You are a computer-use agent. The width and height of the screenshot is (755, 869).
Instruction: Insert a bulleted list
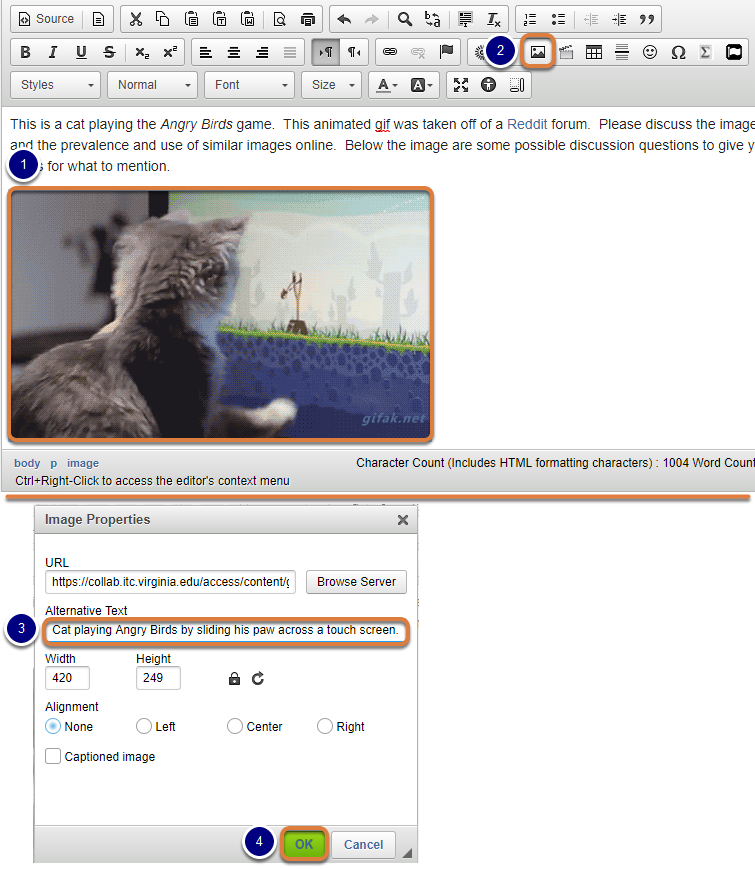(x=558, y=19)
